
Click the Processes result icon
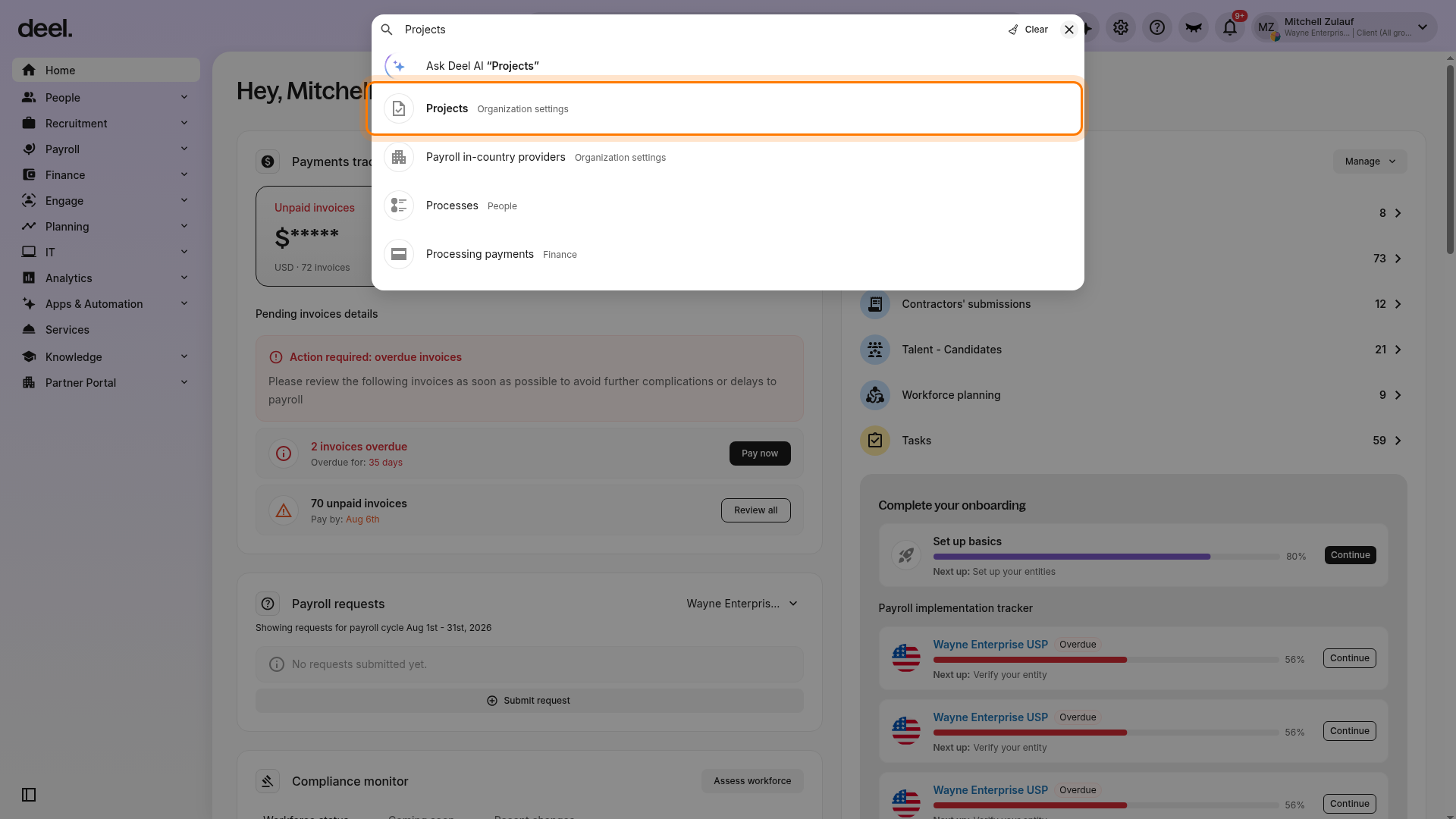tap(399, 206)
